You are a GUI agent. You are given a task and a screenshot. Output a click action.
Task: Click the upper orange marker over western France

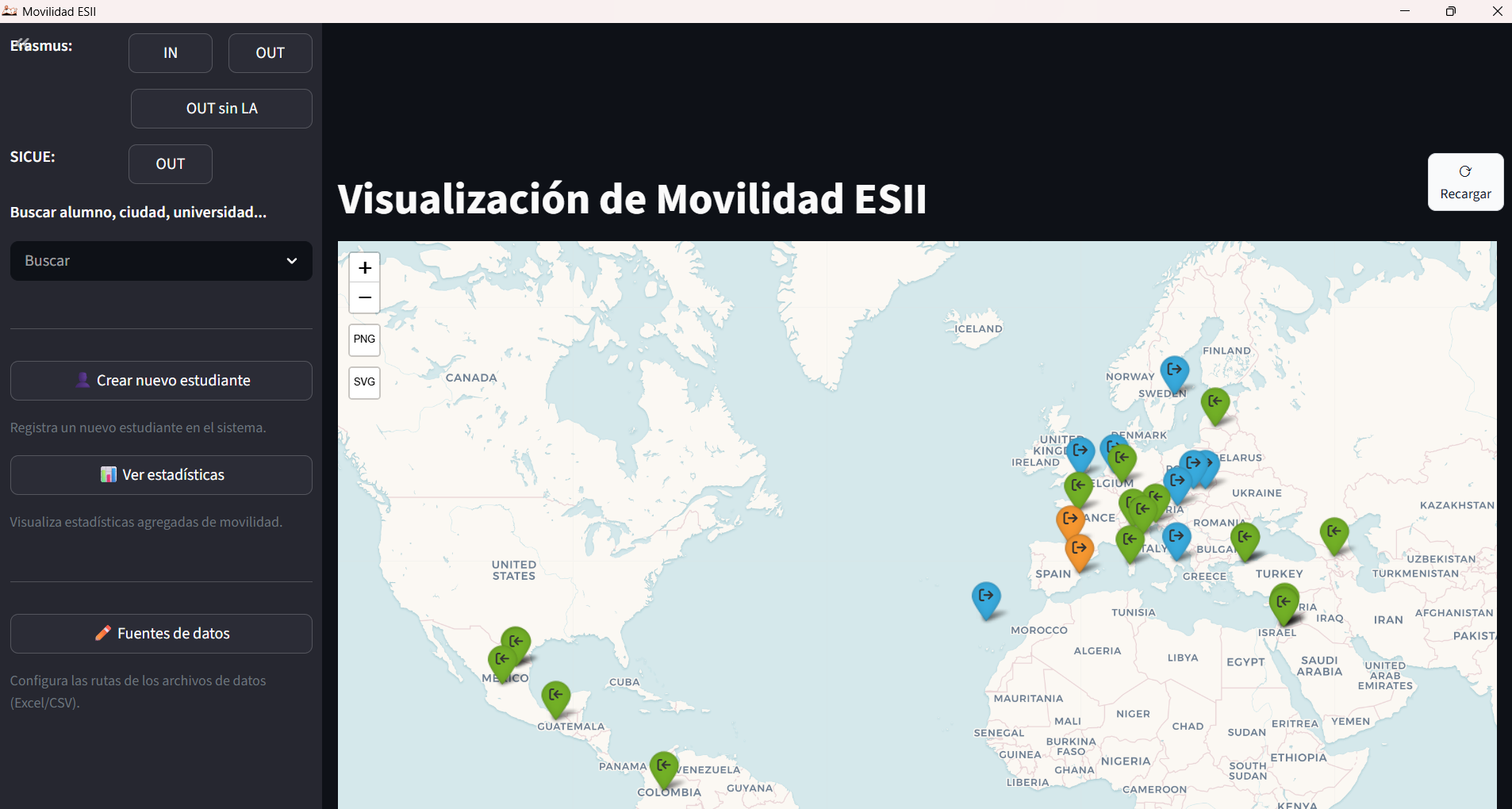click(x=1070, y=522)
